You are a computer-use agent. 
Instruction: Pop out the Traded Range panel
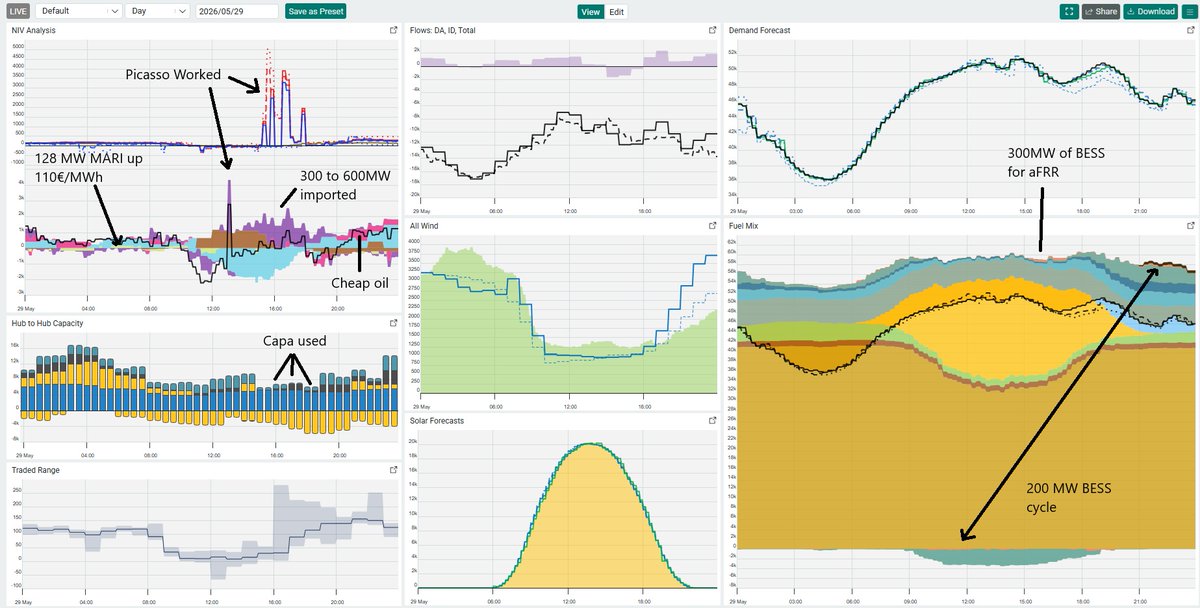[x=393, y=470]
